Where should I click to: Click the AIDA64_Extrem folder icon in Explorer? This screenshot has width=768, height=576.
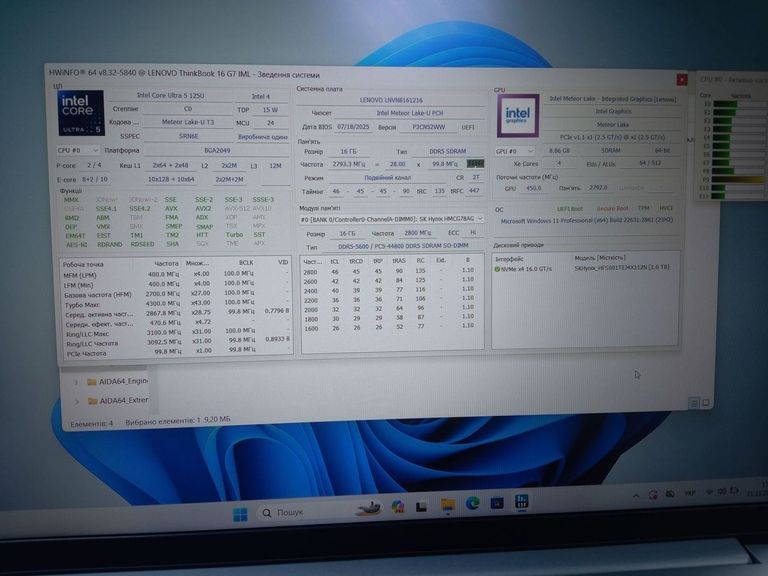click(x=92, y=401)
